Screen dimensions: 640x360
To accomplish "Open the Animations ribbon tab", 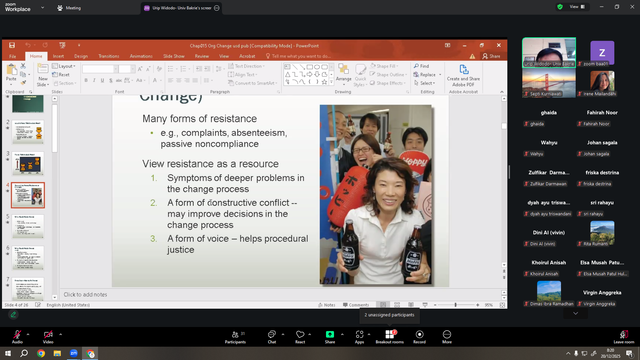I will coord(141,56).
